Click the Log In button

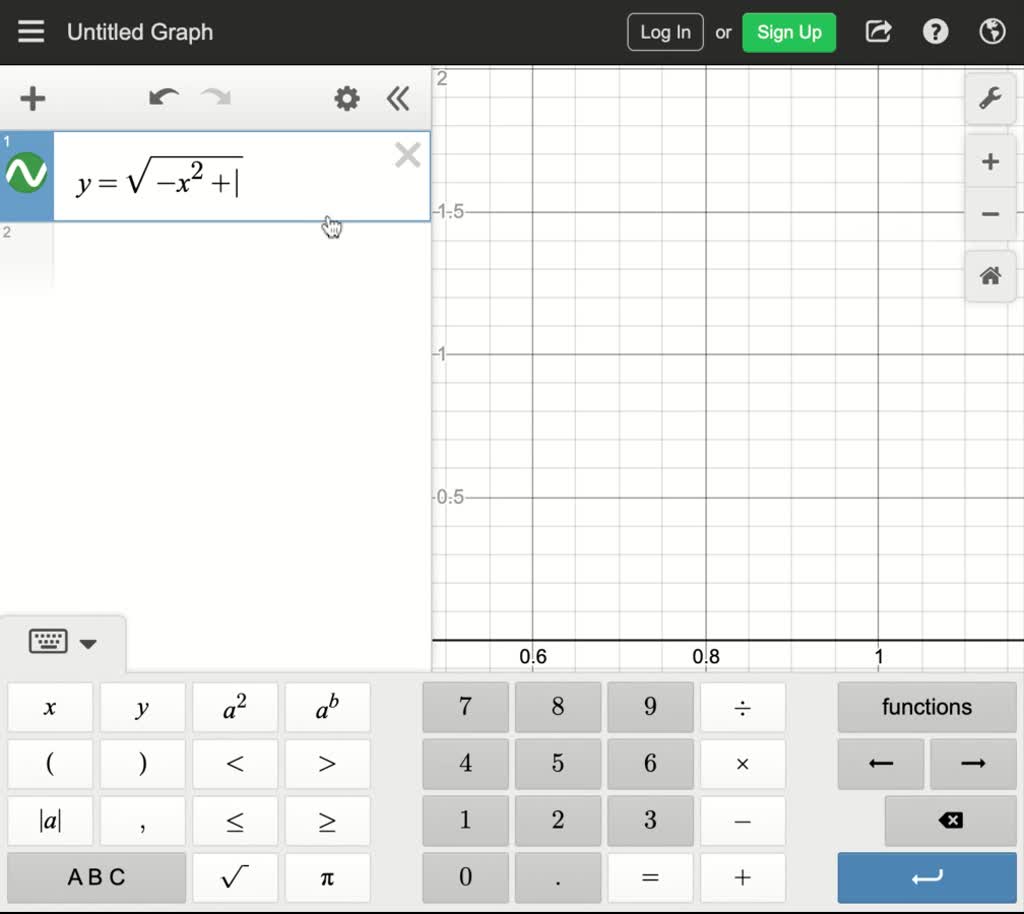664,31
